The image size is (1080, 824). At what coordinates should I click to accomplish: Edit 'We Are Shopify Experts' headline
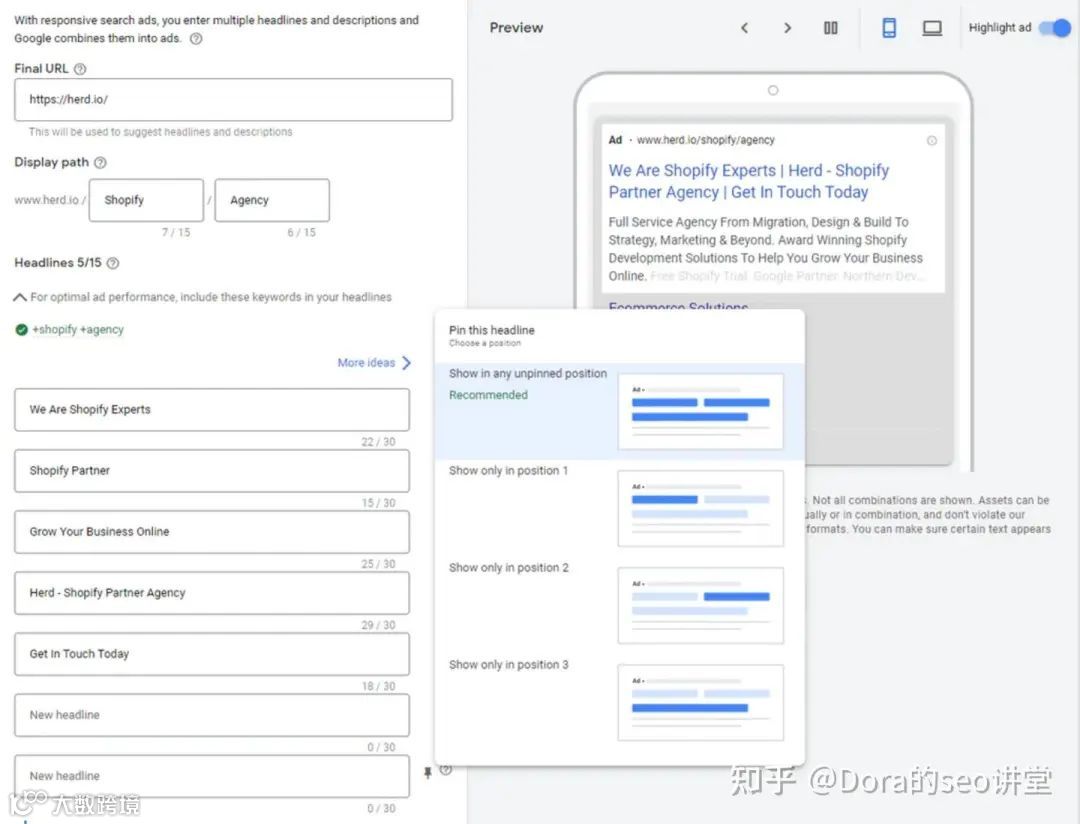(x=211, y=410)
